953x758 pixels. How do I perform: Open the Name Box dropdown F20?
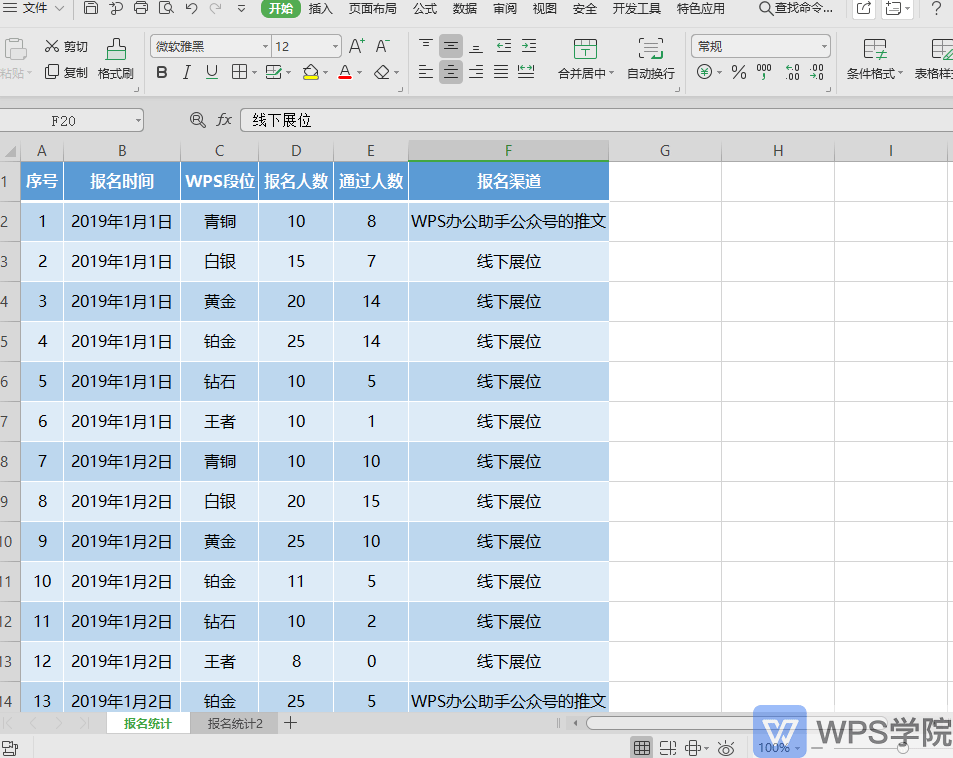(139, 120)
